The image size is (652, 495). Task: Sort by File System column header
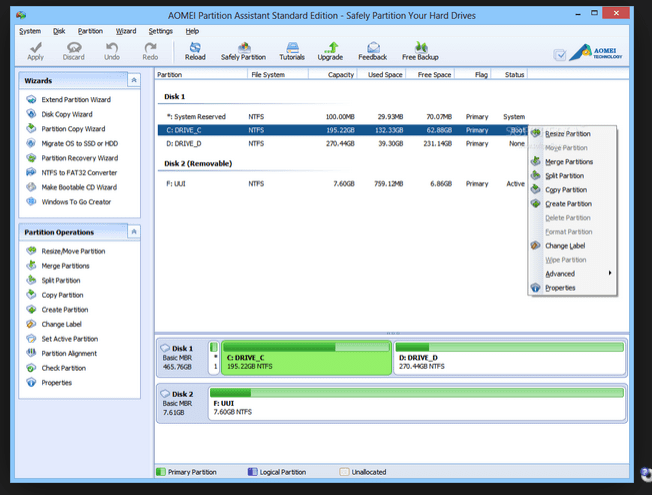coord(278,74)
